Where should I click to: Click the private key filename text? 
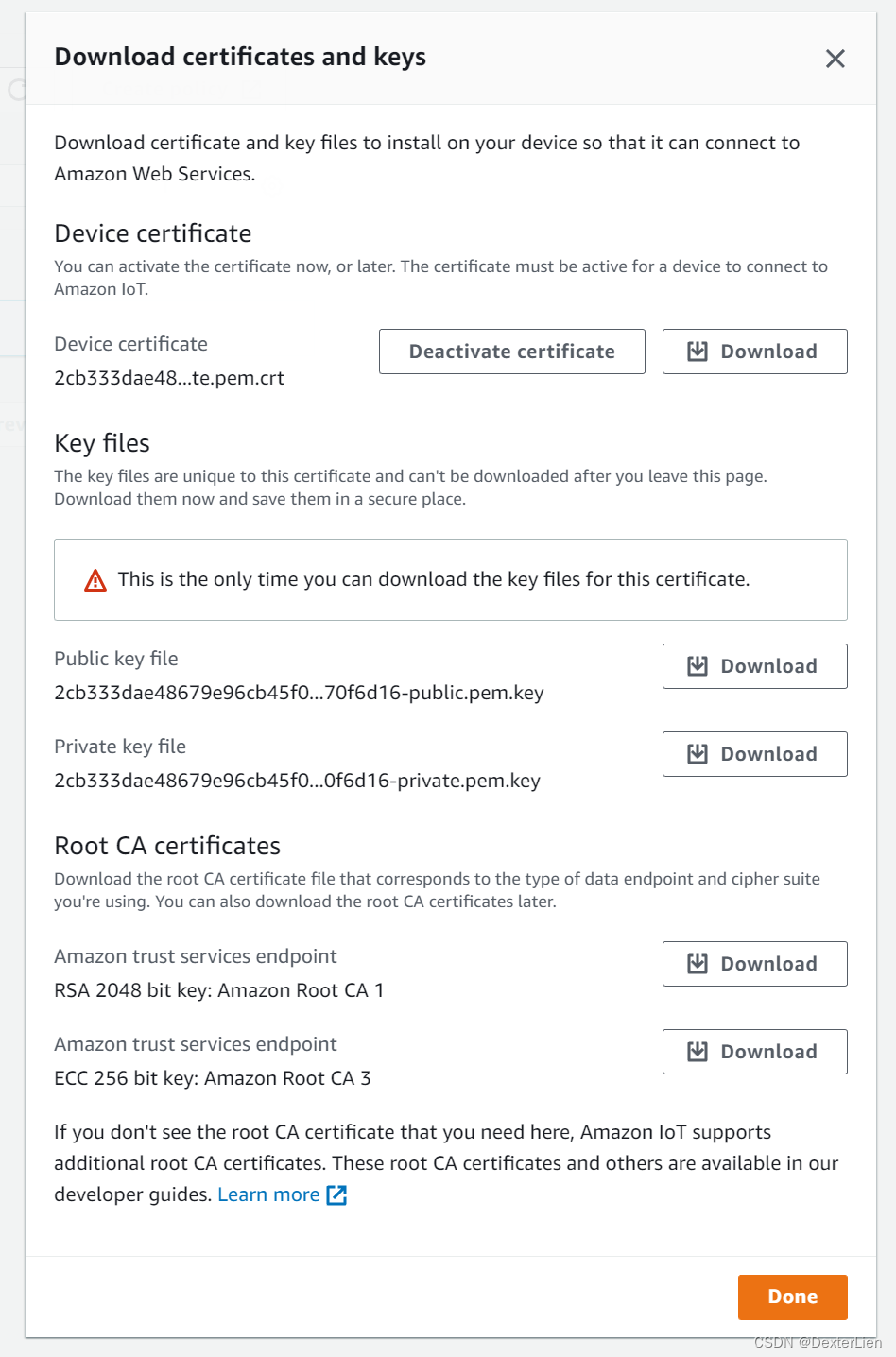point(297,781)
